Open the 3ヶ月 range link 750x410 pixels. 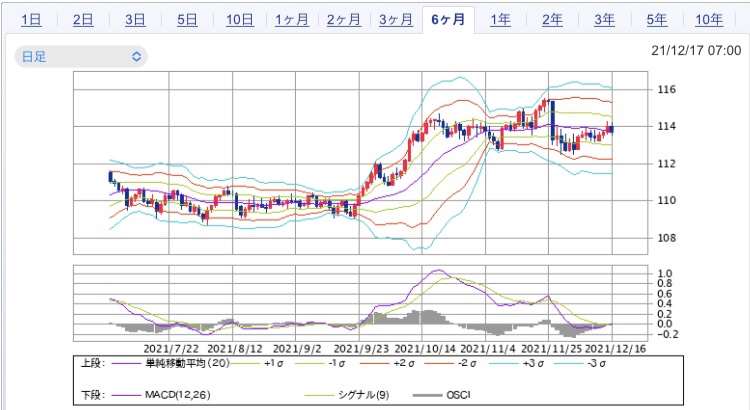click(x=396, y=20)
